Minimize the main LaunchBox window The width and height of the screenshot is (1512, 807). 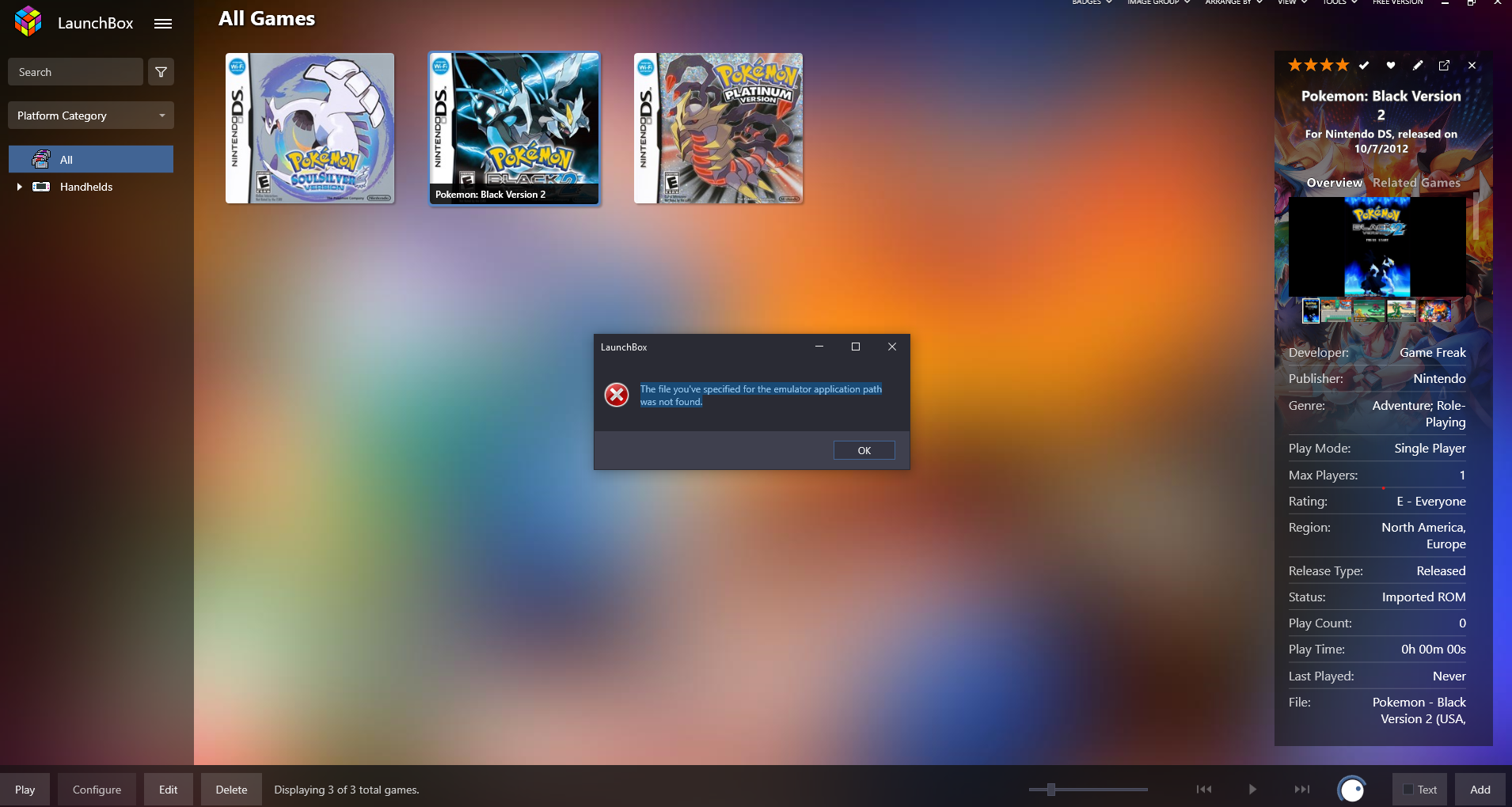tap(1445, 3)
